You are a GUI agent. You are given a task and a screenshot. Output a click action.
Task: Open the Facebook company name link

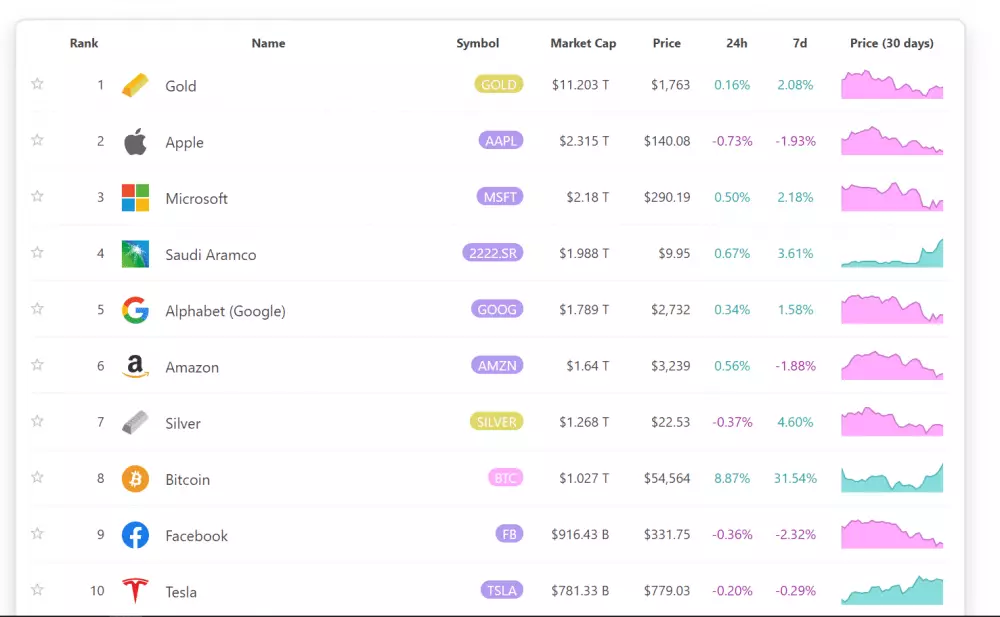click(x=196, y=535)
